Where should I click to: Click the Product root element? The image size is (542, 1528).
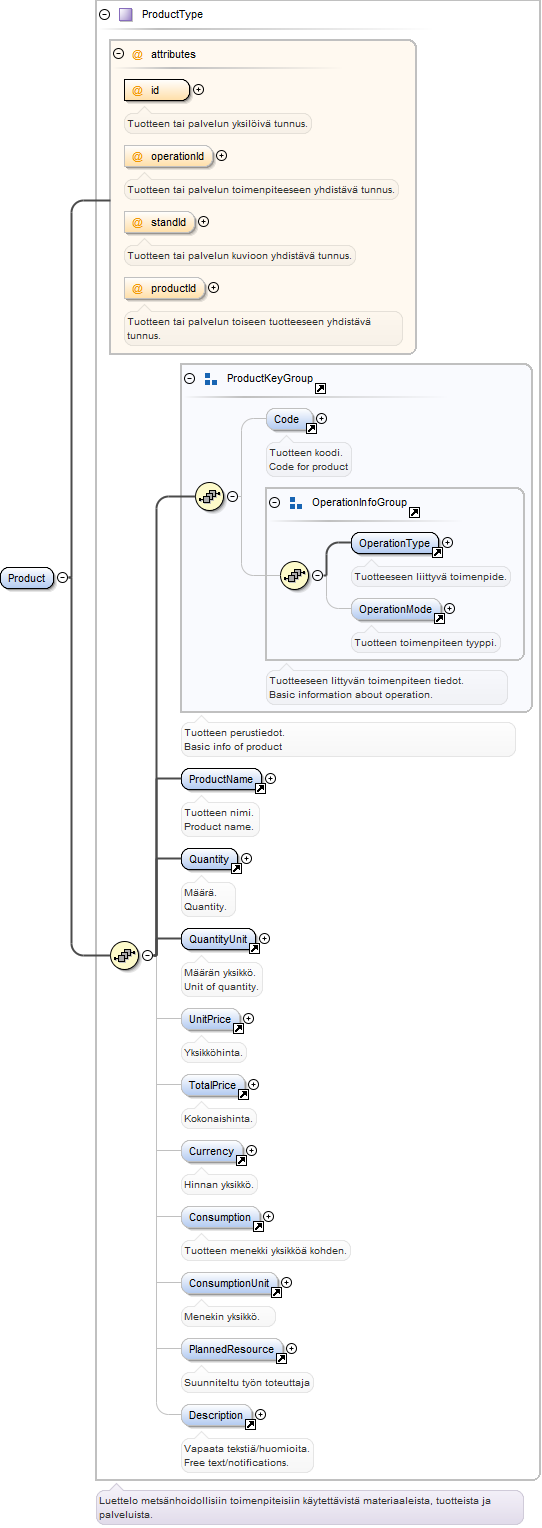27,578
